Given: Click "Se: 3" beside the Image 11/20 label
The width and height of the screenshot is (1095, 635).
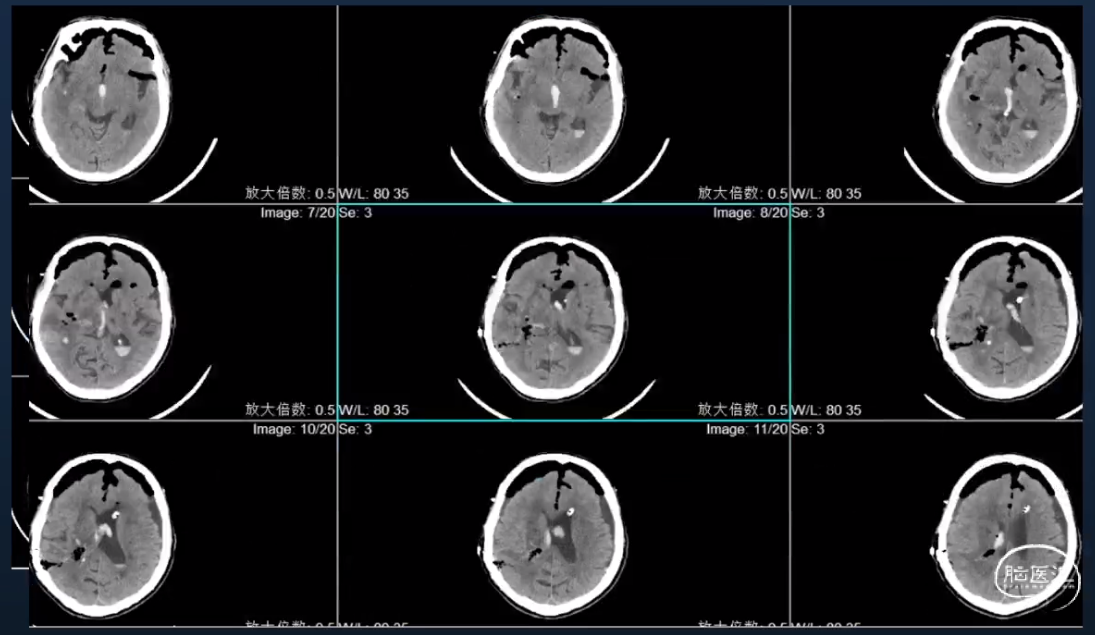Looking at the screenshot, I should [x=808, y=429].
